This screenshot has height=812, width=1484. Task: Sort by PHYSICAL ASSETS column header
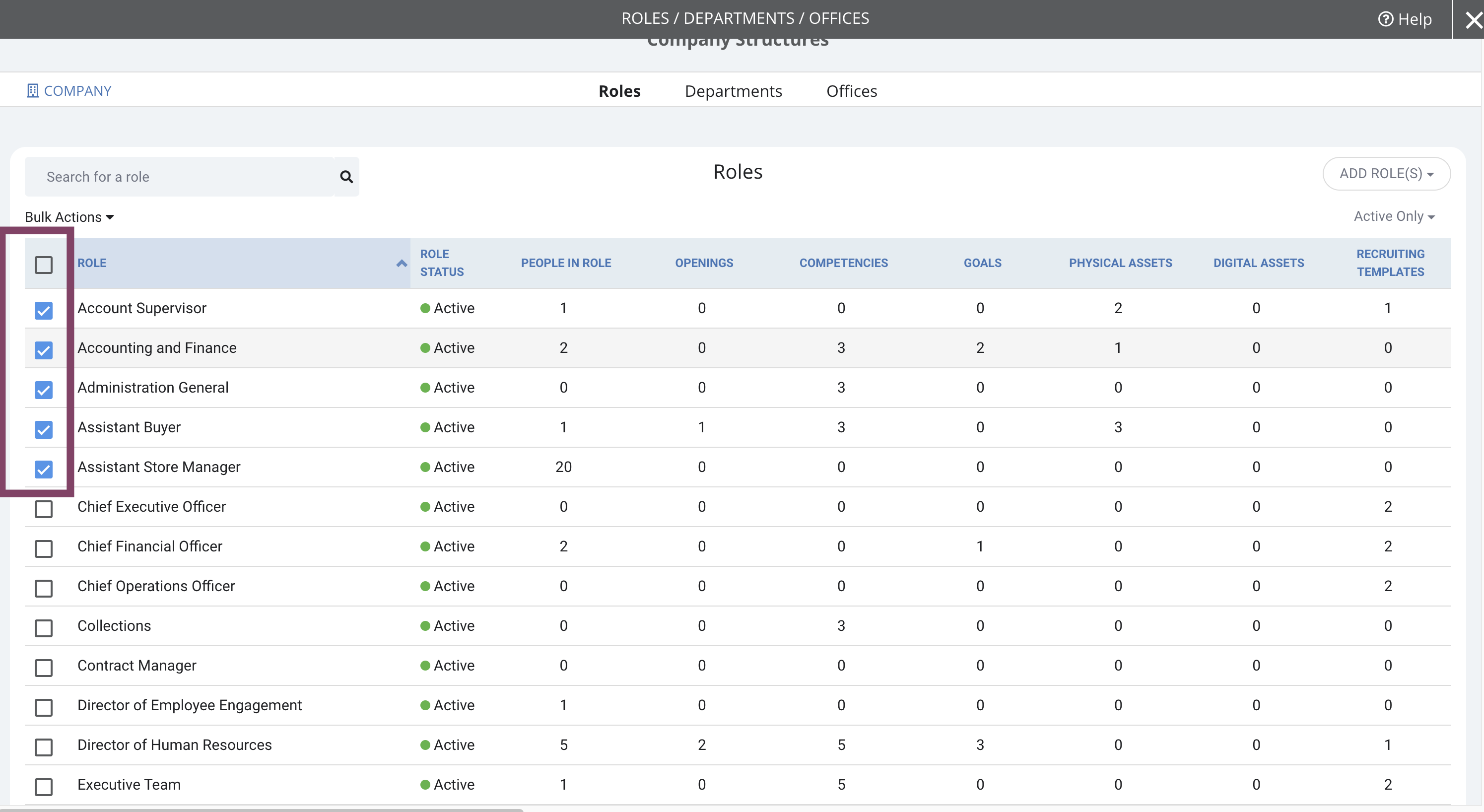coord(1121,263)
